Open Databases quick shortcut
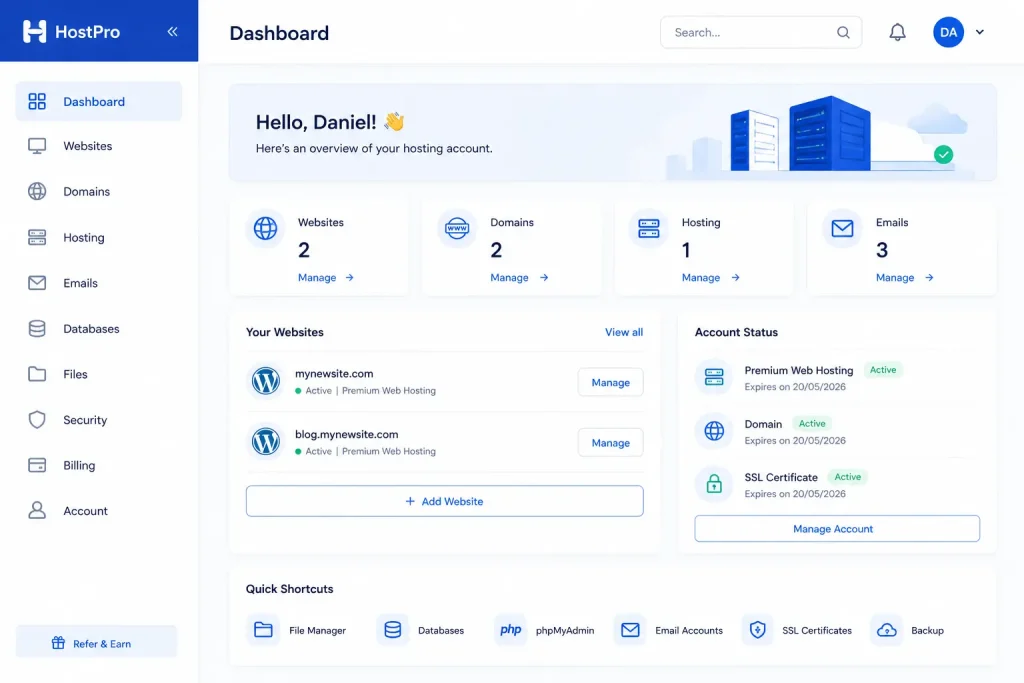 (x=421, y=630)
